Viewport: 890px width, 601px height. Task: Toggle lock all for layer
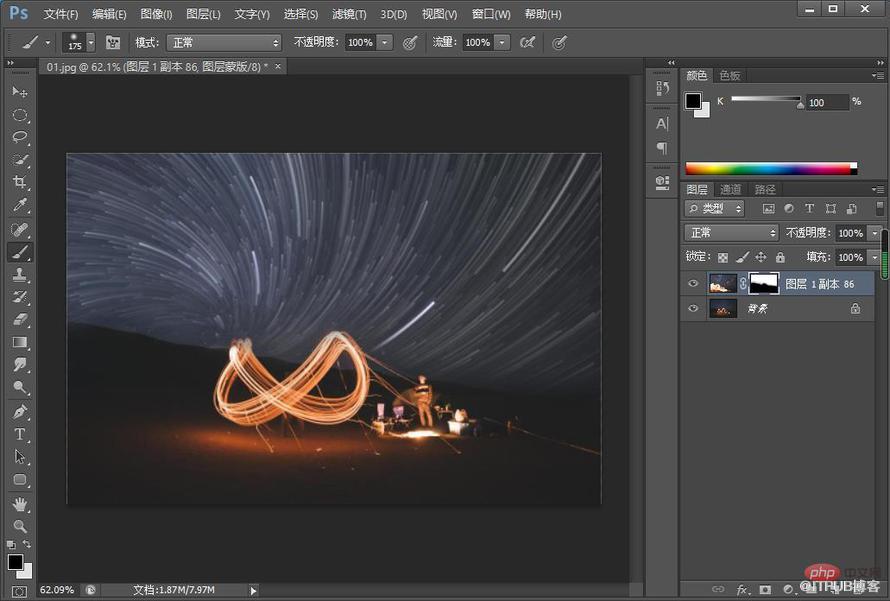coord(780,258)
